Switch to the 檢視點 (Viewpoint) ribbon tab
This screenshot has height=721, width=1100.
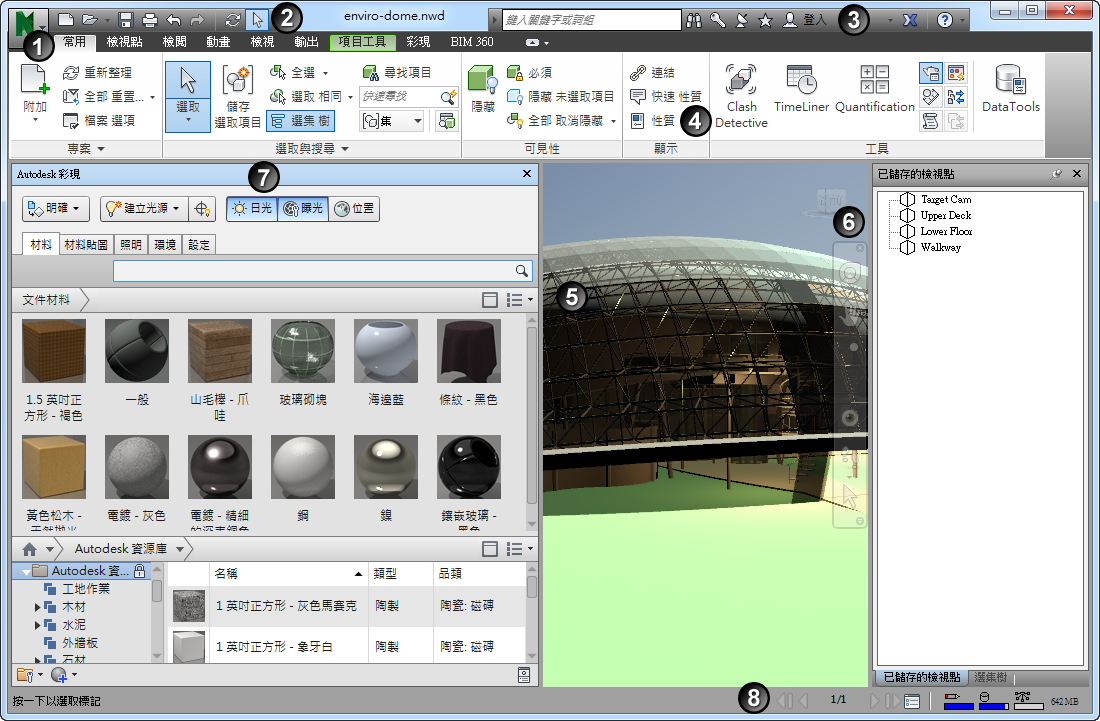[x=125, y=42]
